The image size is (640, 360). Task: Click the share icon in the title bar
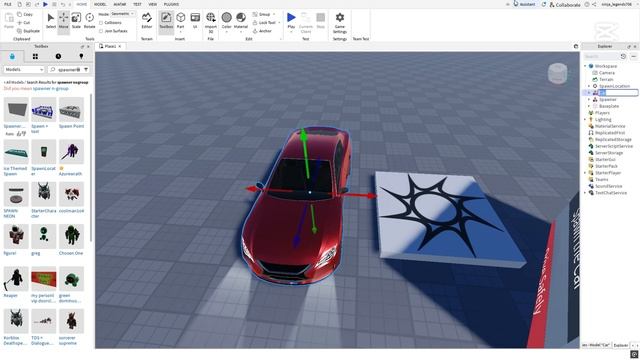click(594, 4)
